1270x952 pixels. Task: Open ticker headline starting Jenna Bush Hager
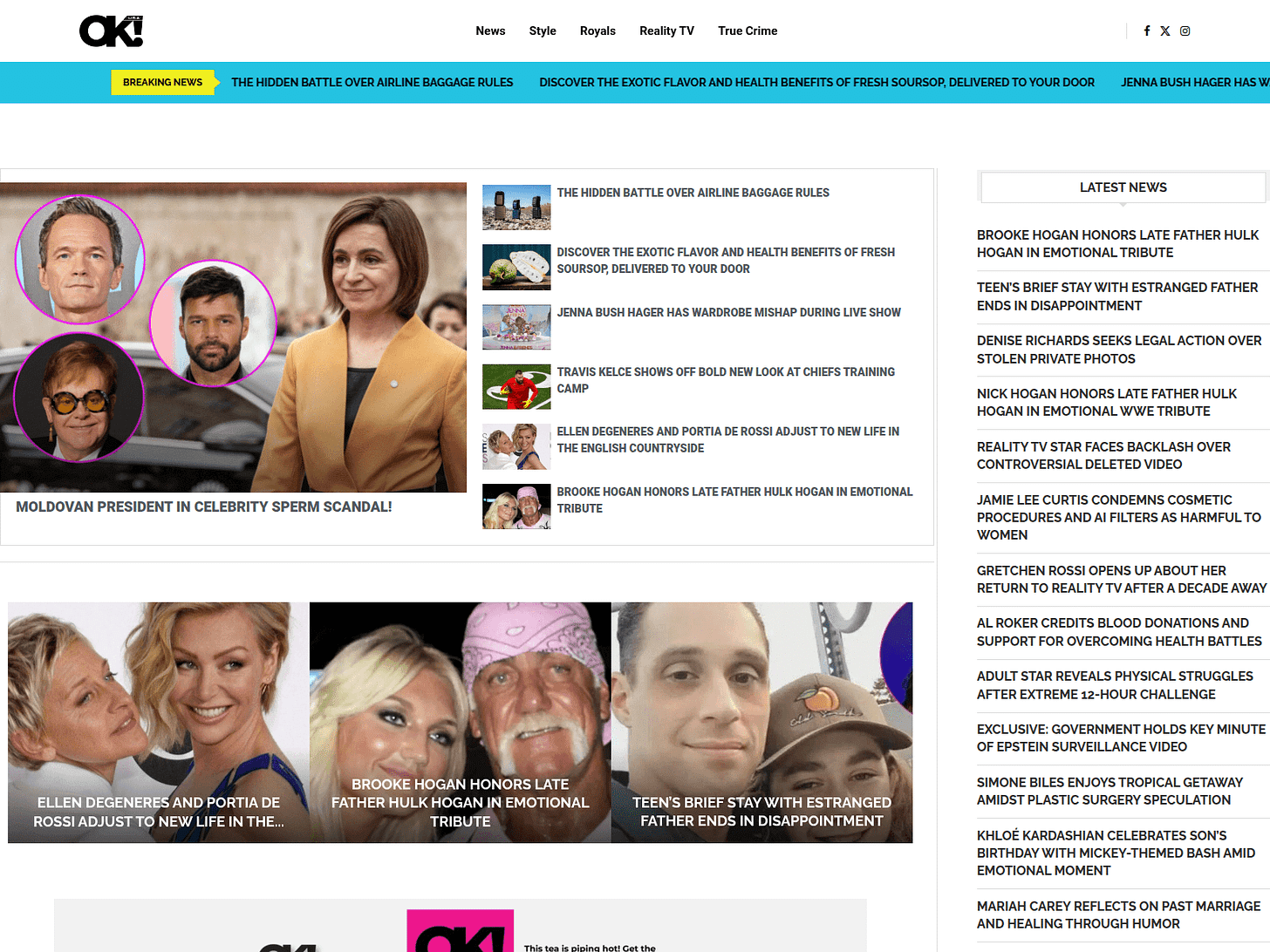1195,82
